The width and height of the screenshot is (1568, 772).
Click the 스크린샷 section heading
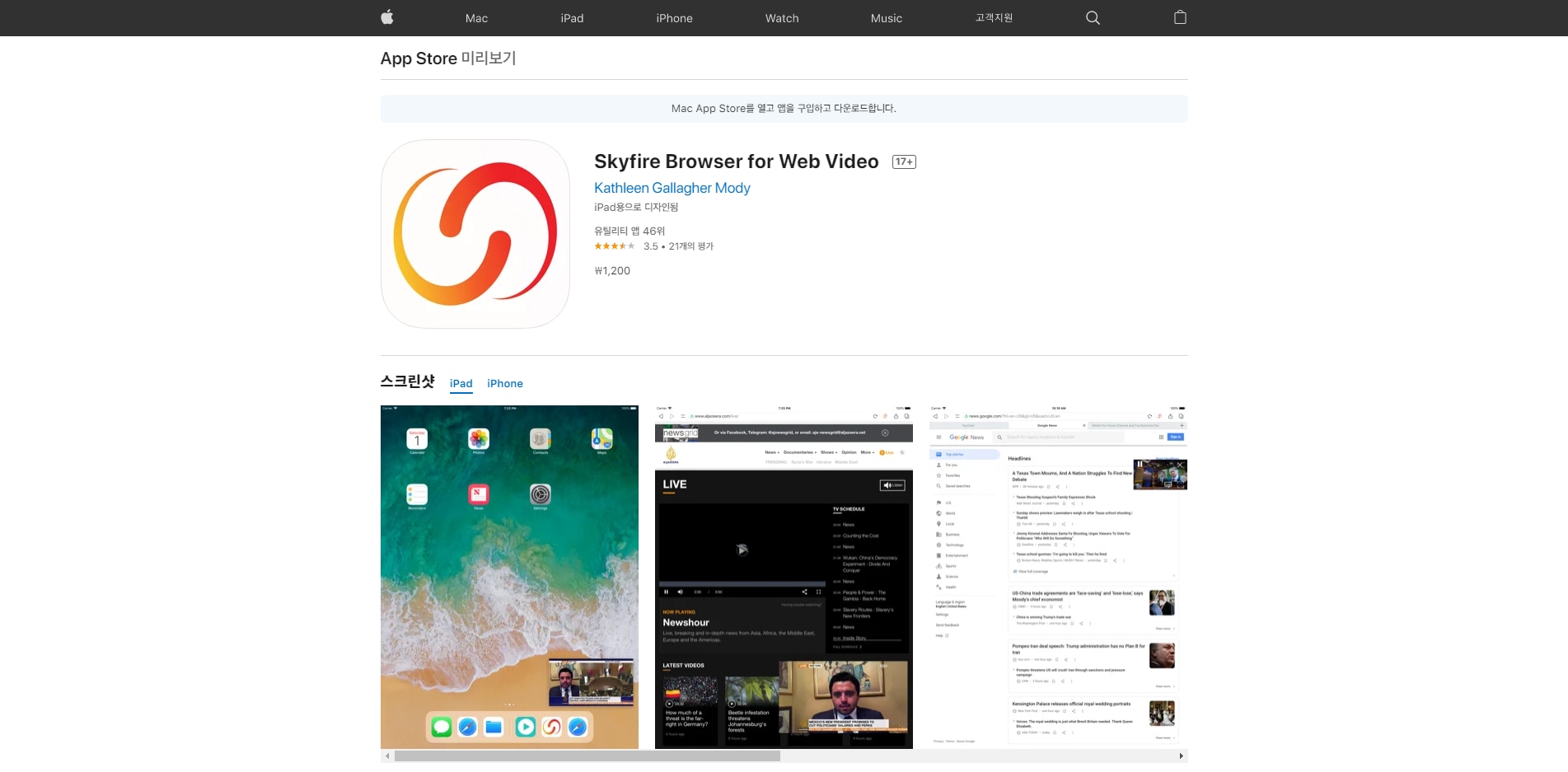(x=408, y=381)
